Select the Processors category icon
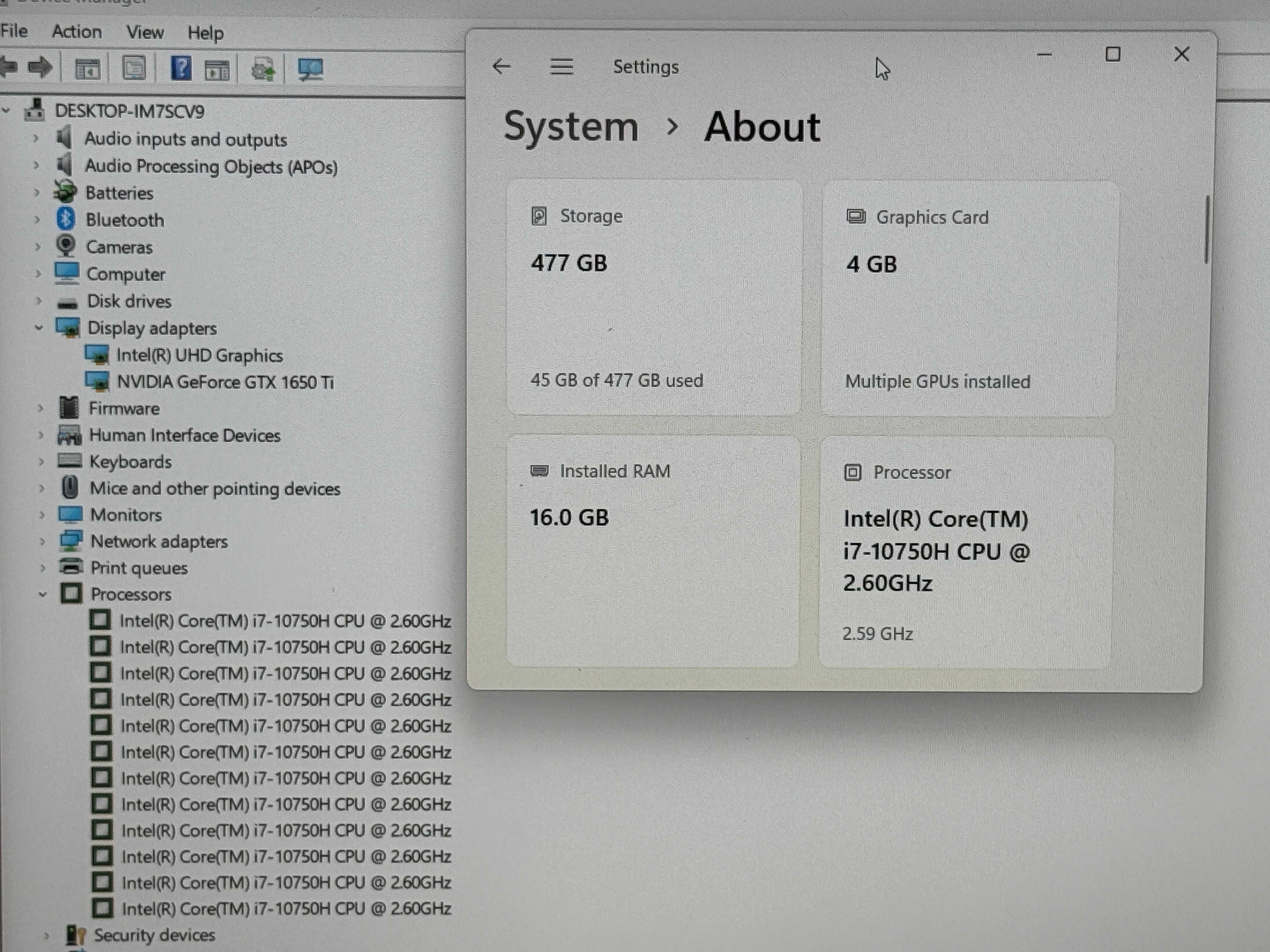The width and height of the screenshot is (1270, 952). 72,594
